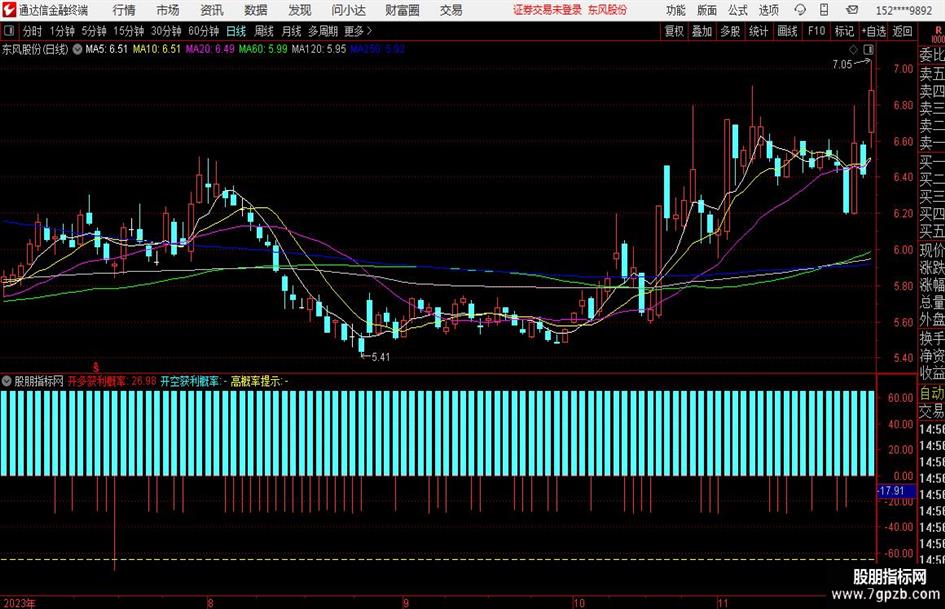Expand main chart indicator dropdown arrow
The height and width of the screenshot is (609, 945).
78,49
